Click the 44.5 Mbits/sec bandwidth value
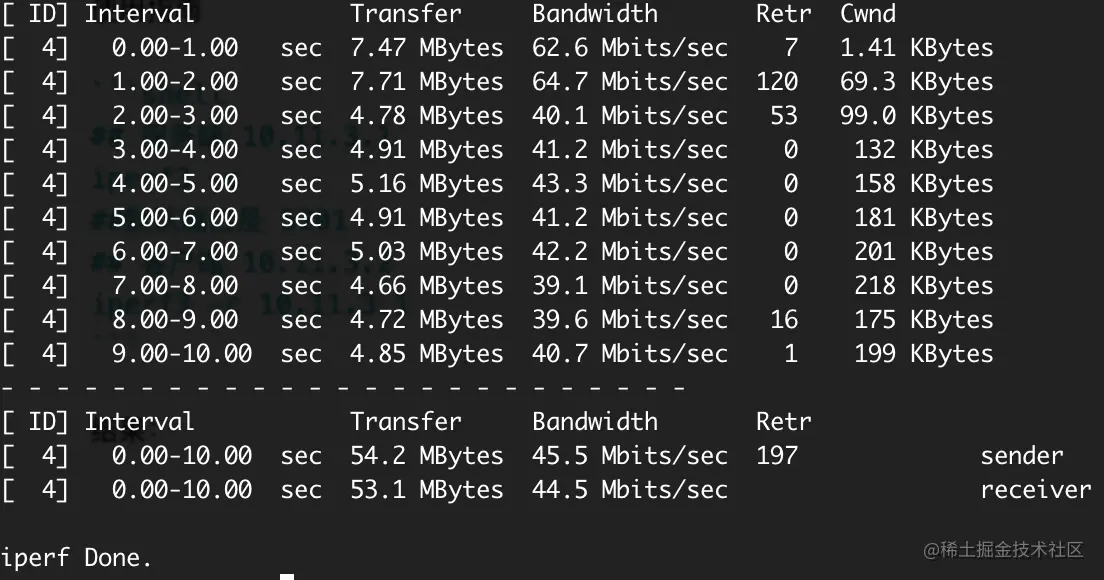1104x580 pixels. pos(629,490)
